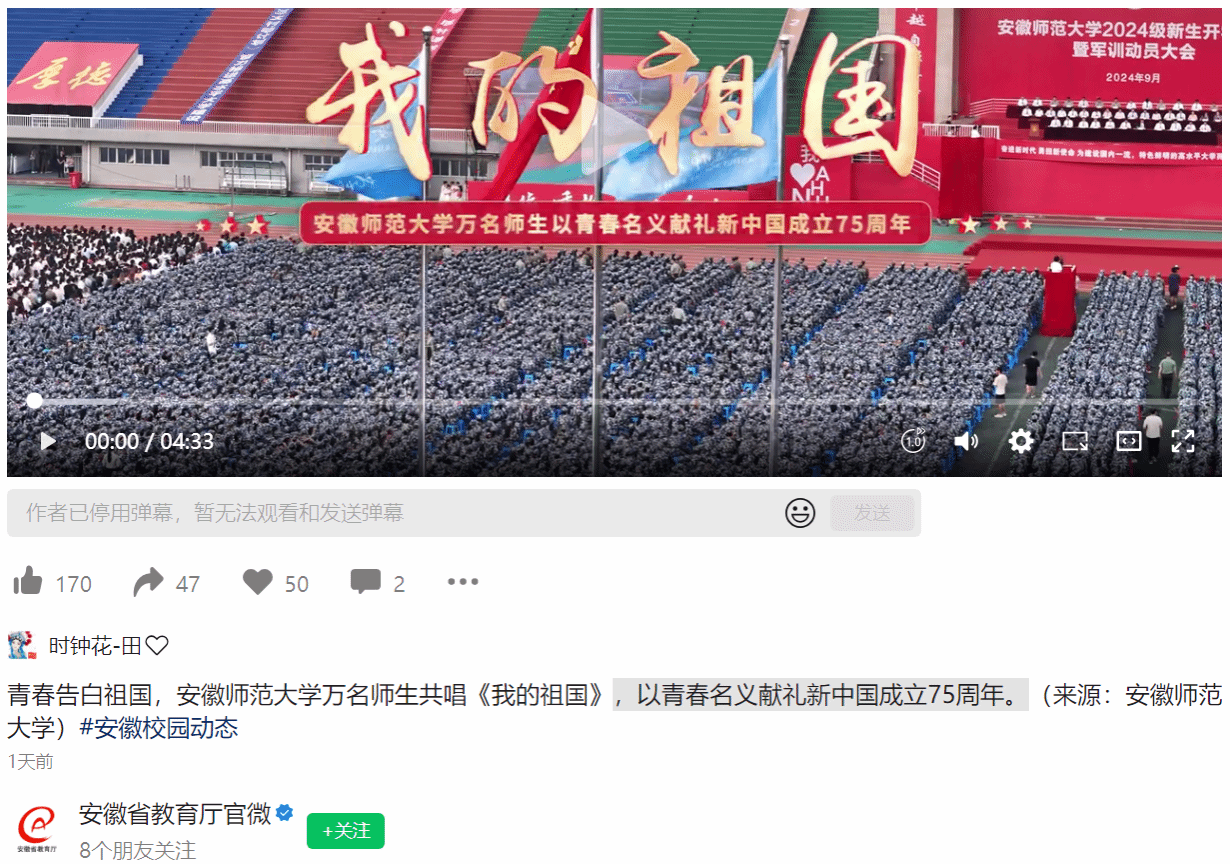The width and height of the screenshot is (1230, 864).
Task: Favorite the video with heart icon
Action: [258, 582]
